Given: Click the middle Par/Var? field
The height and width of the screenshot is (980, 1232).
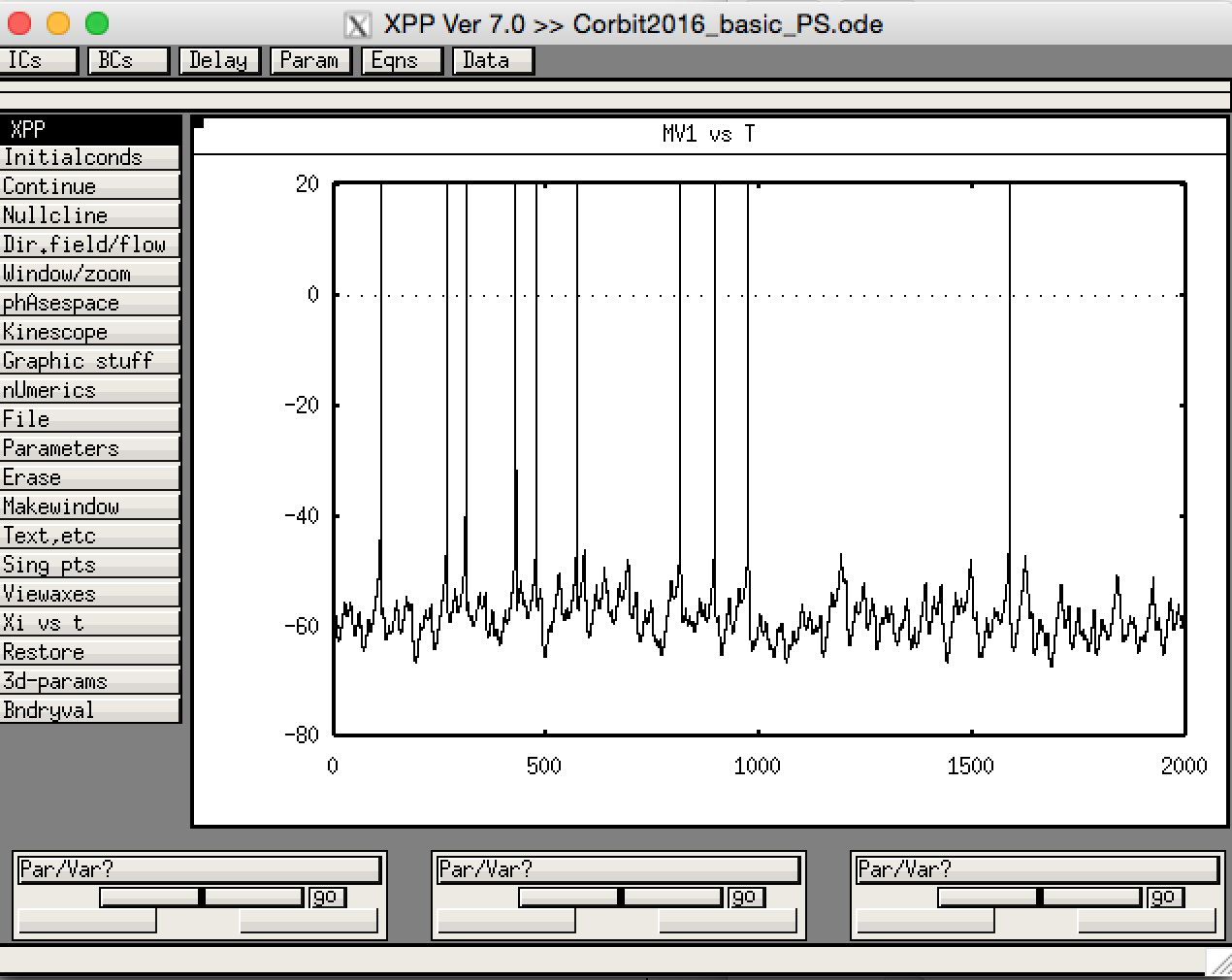Looking at the screenshot, I should [x=619, y=868].
